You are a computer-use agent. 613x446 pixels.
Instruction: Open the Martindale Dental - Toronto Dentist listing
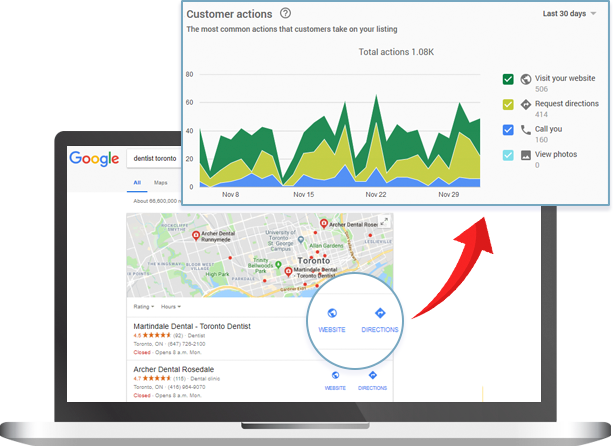click(191, 327)
